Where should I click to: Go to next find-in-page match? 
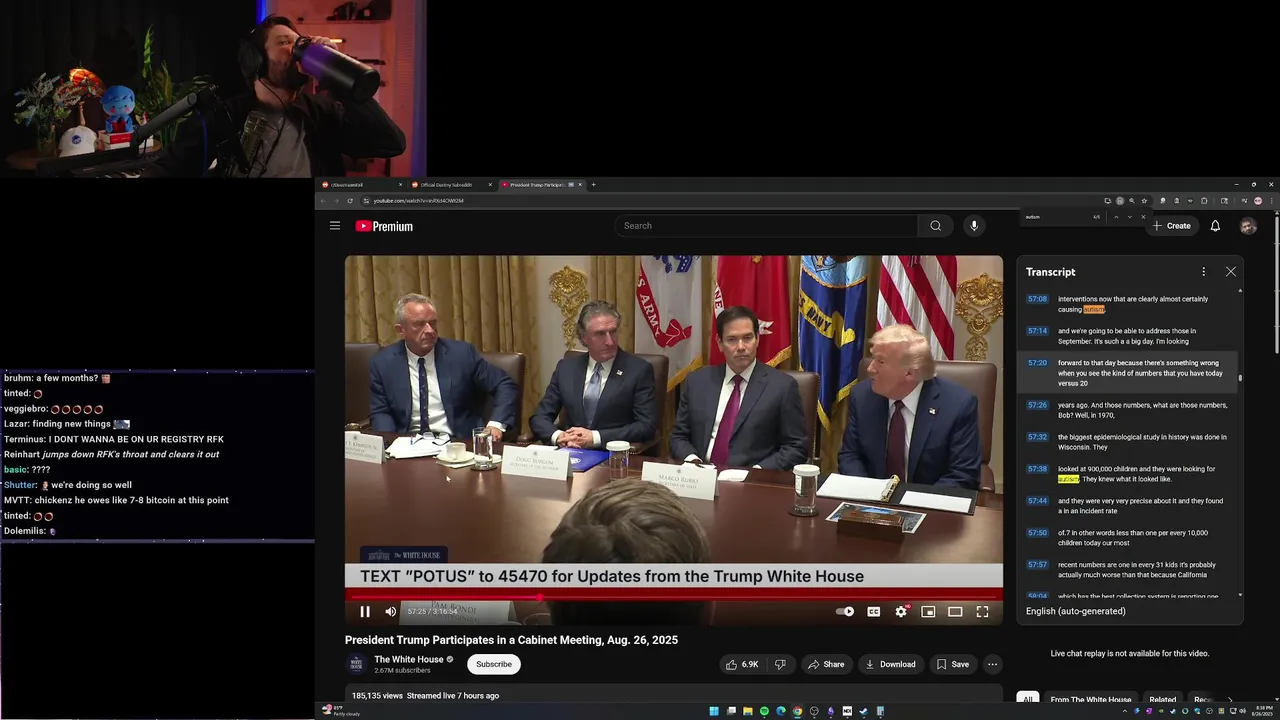(x=1130, y=217)
